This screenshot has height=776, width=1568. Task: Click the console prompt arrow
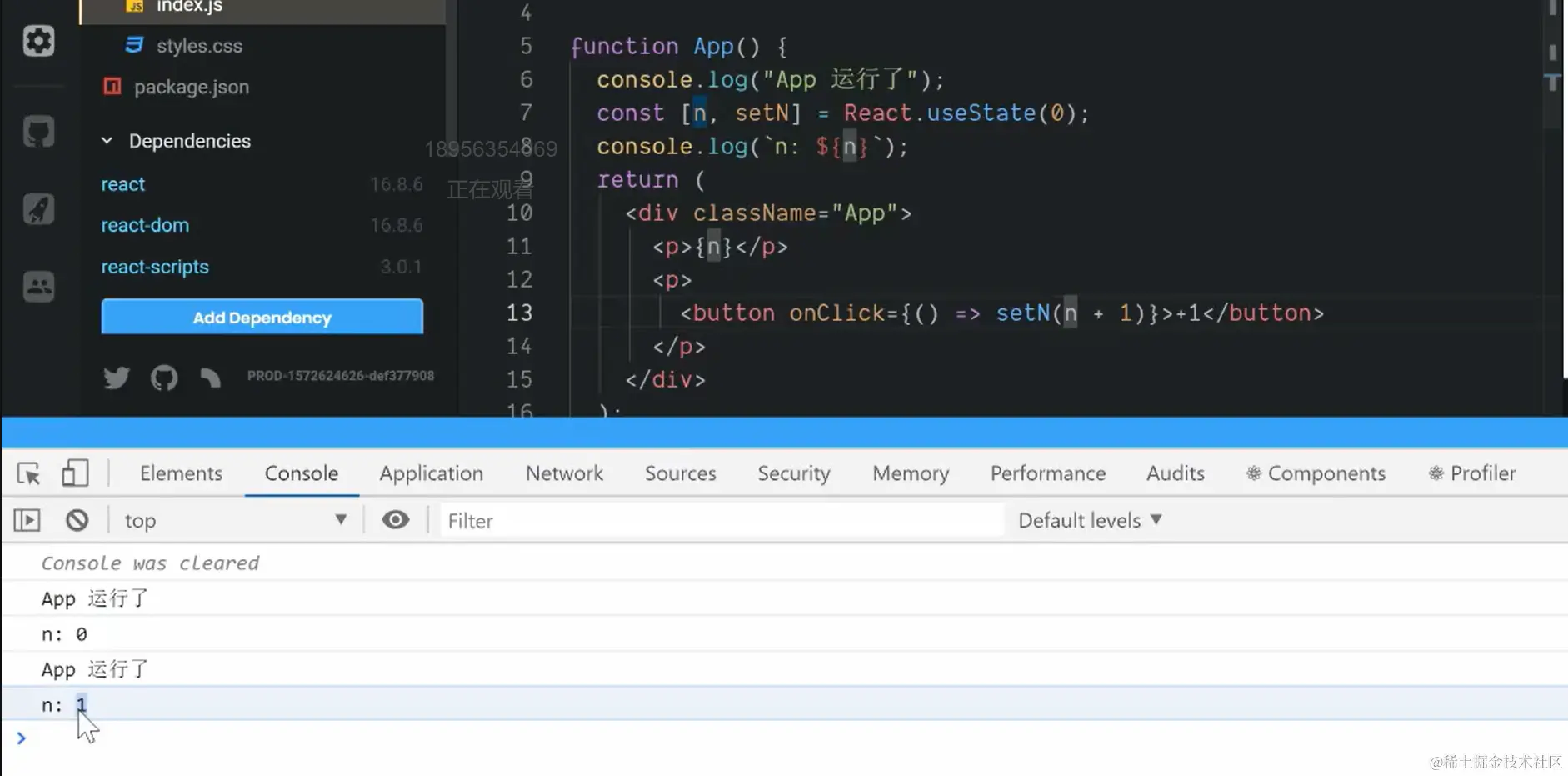pos(21,738)
